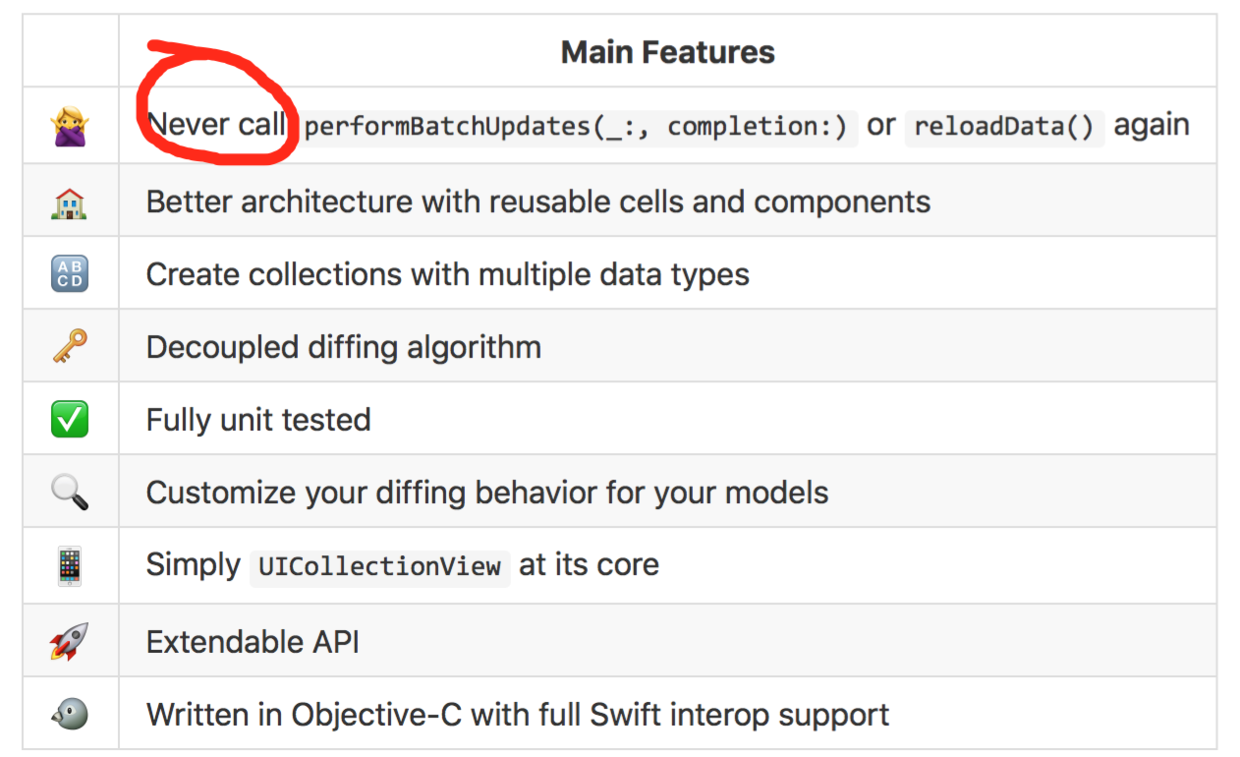
Task: Click the no-gesture woman emoji icon
Action: coord(70,126)
